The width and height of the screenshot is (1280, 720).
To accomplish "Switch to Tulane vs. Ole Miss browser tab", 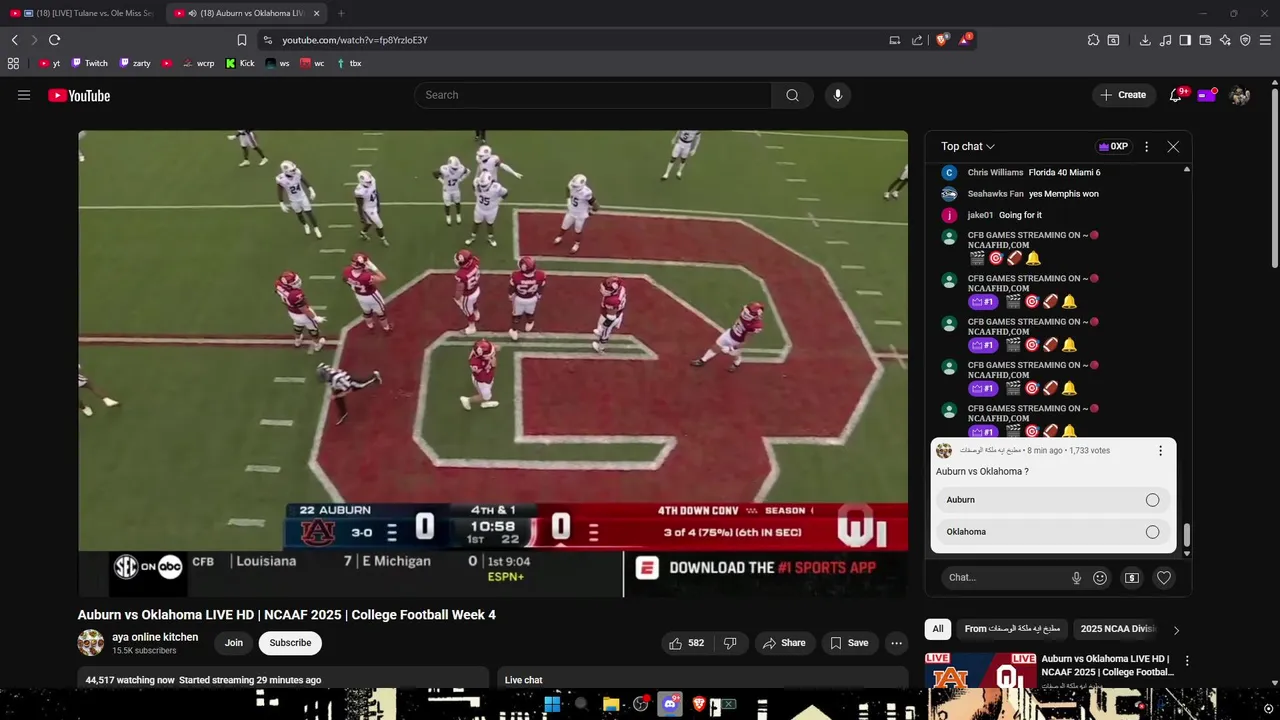I will 82,13.
